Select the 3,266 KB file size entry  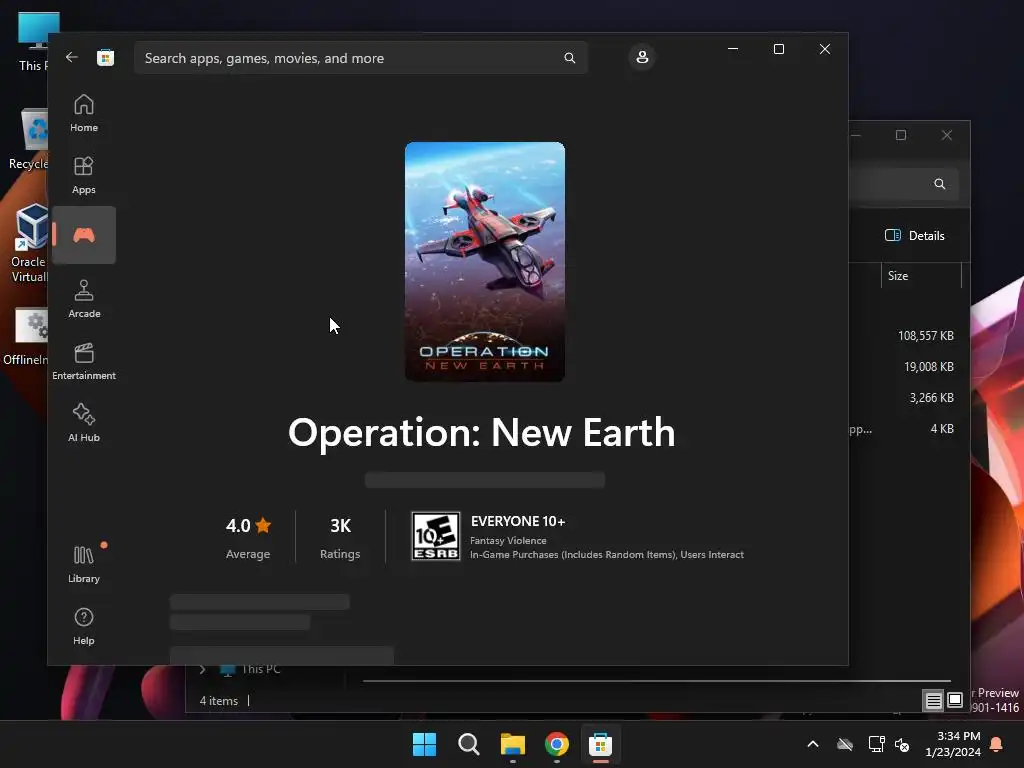[931, 398]
